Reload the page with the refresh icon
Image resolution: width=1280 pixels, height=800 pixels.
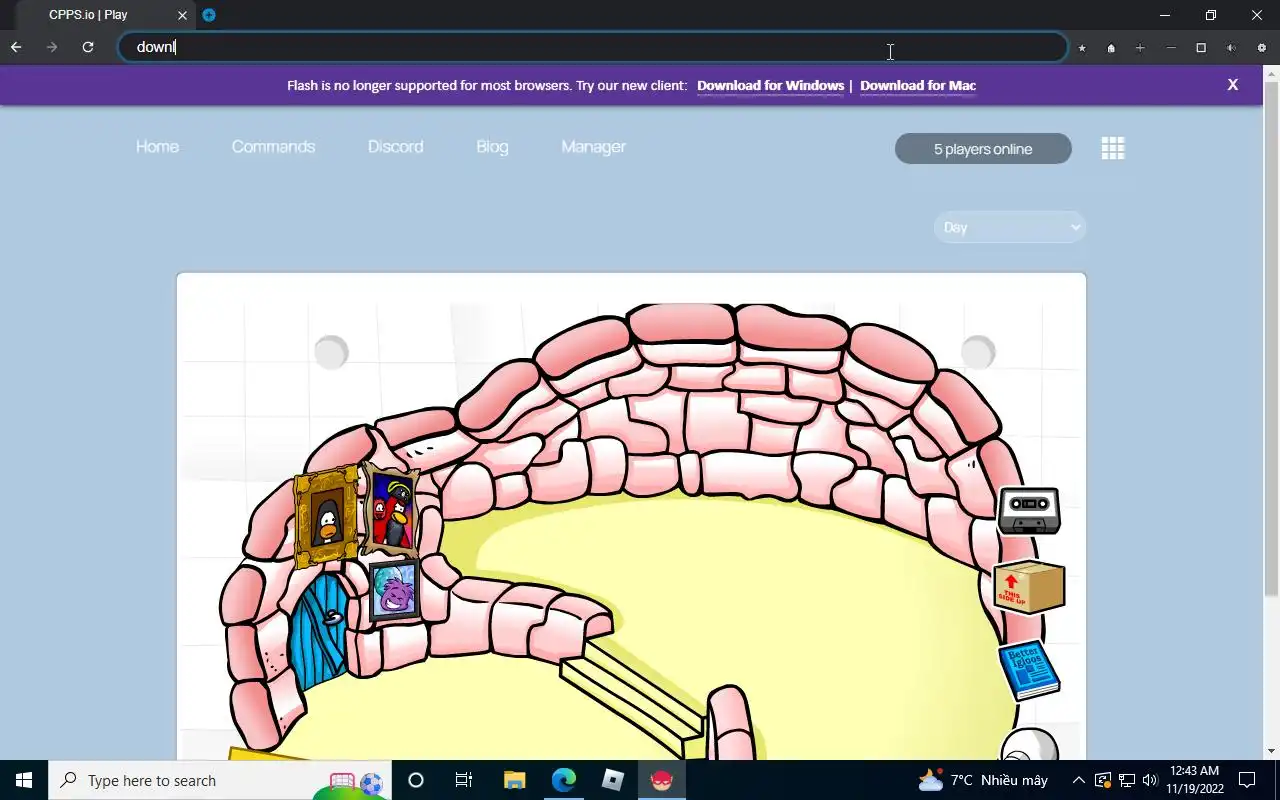click(88, 47)
